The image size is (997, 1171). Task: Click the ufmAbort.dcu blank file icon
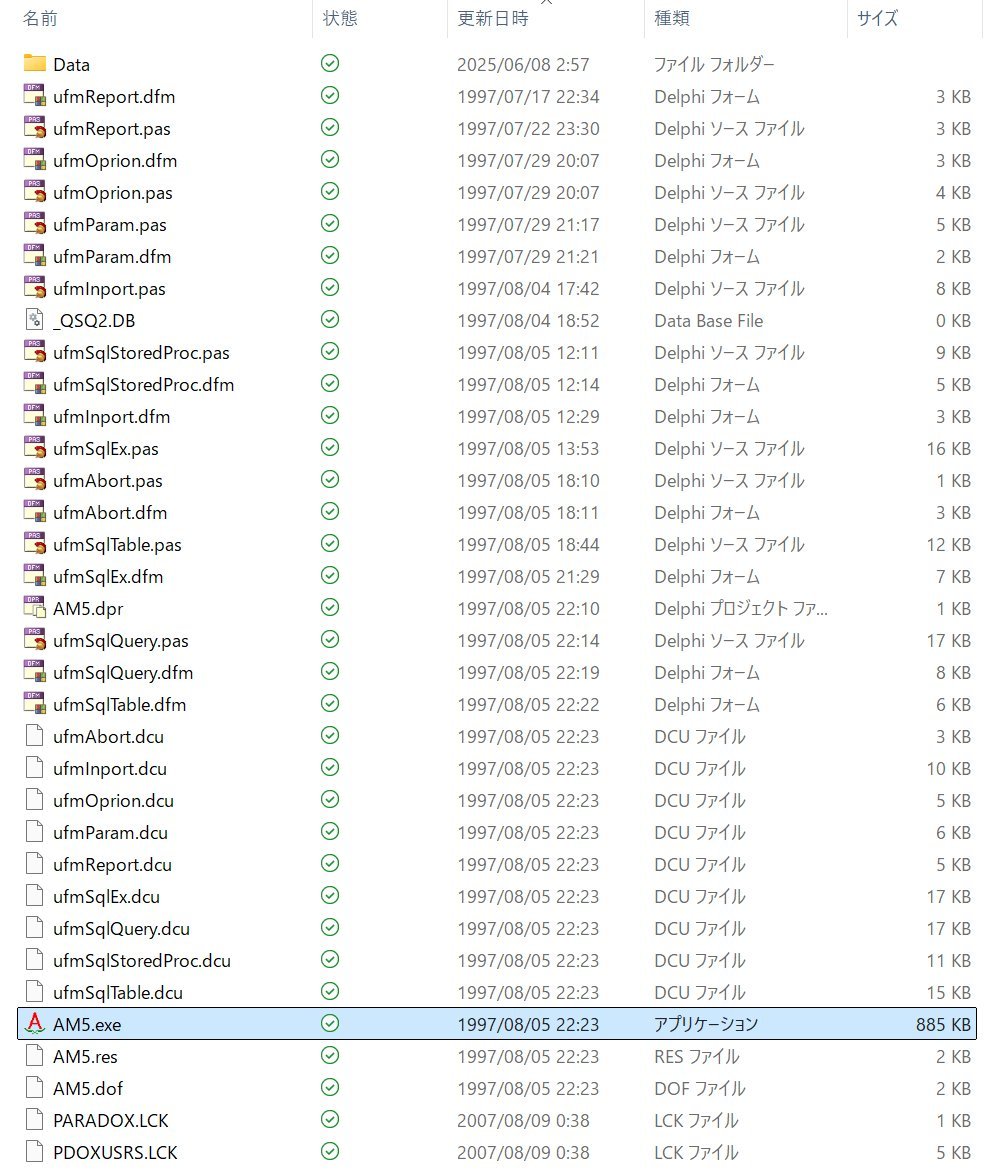coord(34,736)
